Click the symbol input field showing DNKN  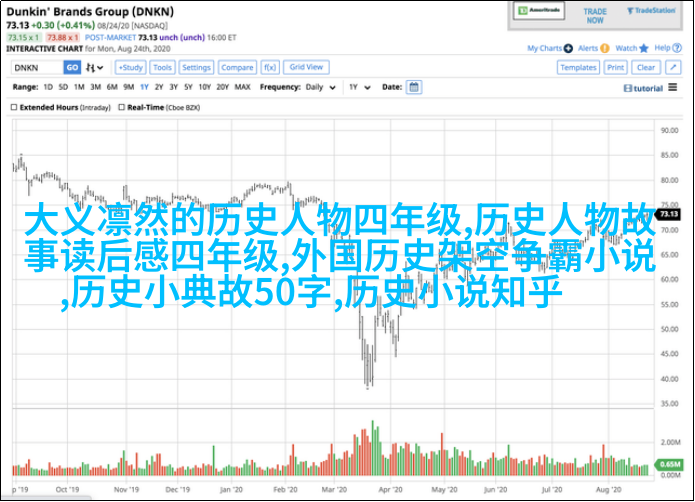coord(37,67)
